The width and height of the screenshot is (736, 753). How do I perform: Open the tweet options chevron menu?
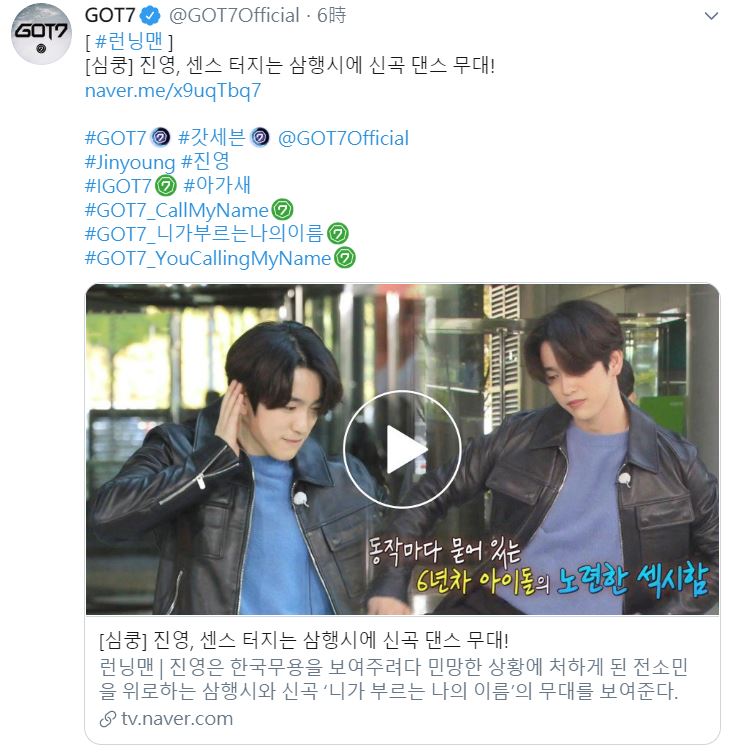pyautogui.click(x=711, y=16)
